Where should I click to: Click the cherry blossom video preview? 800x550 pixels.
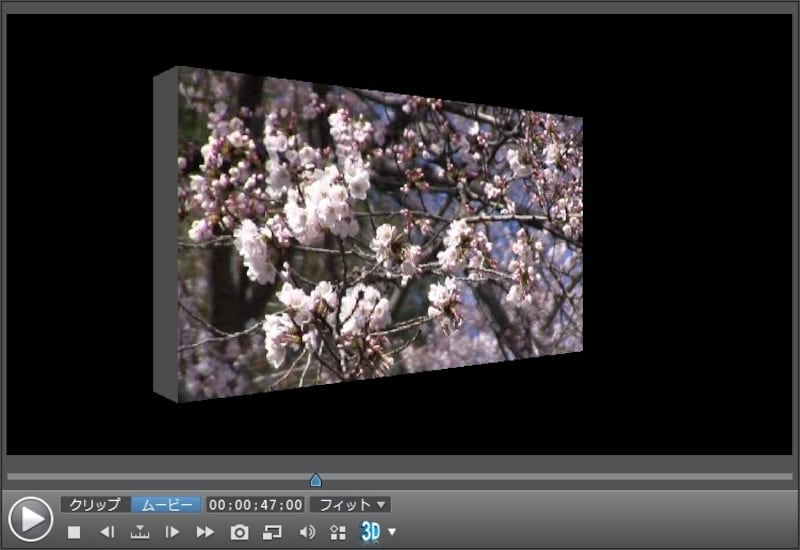tap(380, 240)
